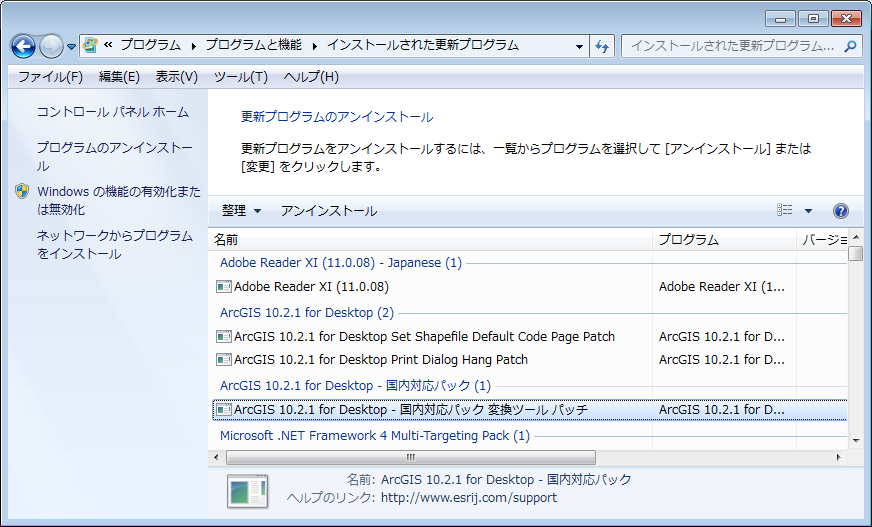Select the Adobe Reader XI (11.0.08) update row

coord(529,287)
